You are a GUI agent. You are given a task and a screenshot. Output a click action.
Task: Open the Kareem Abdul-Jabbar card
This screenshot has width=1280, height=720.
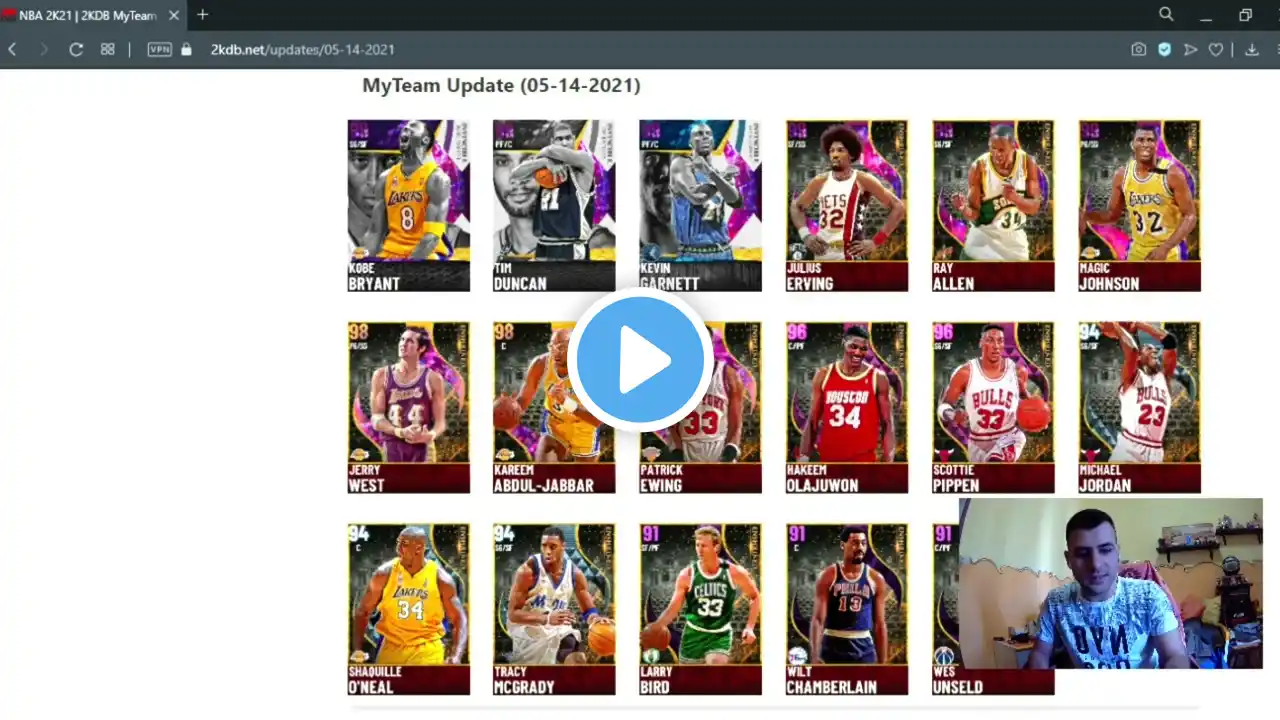tap(554, 408)
